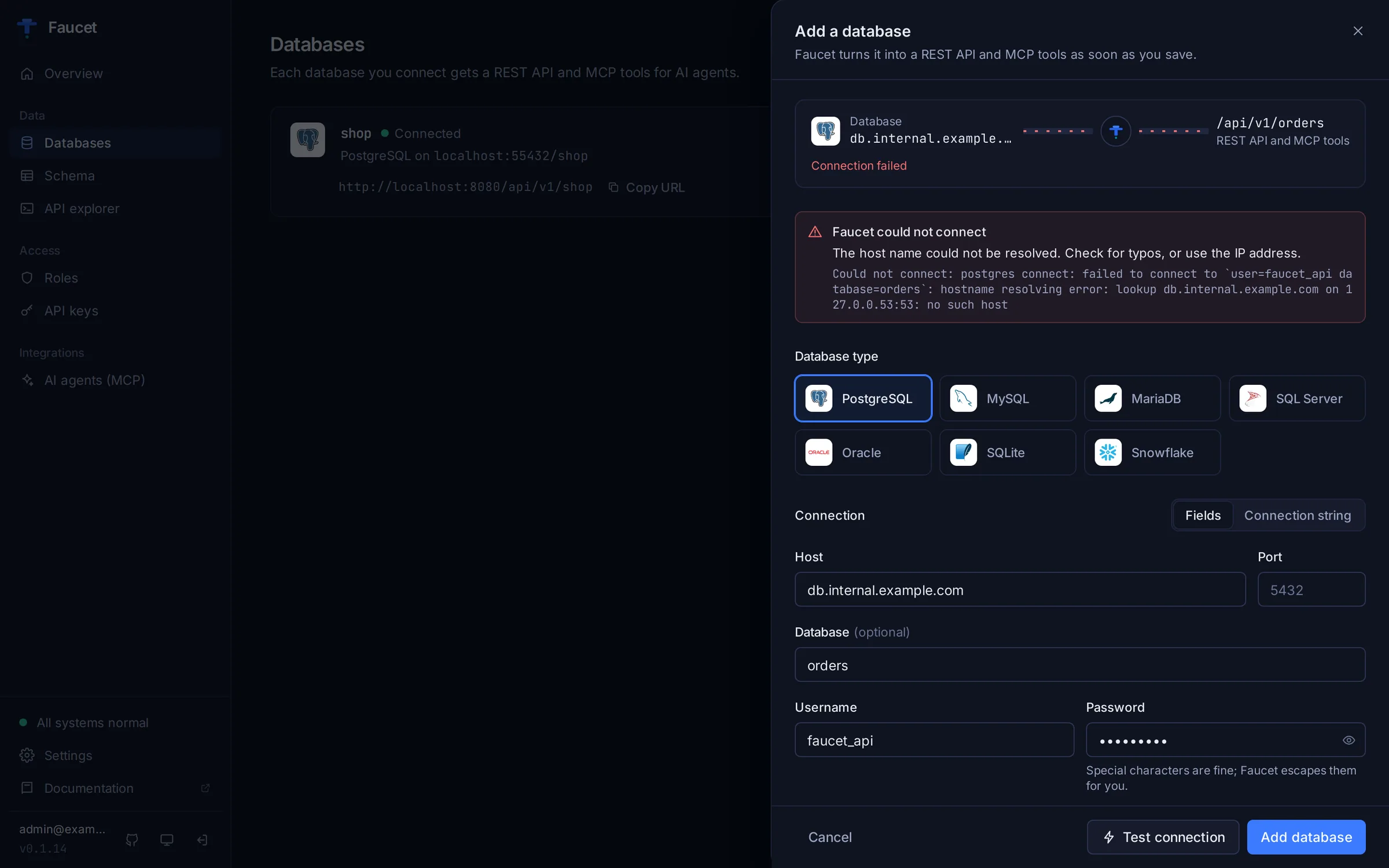Click the Add database button

pos(1306,837)
